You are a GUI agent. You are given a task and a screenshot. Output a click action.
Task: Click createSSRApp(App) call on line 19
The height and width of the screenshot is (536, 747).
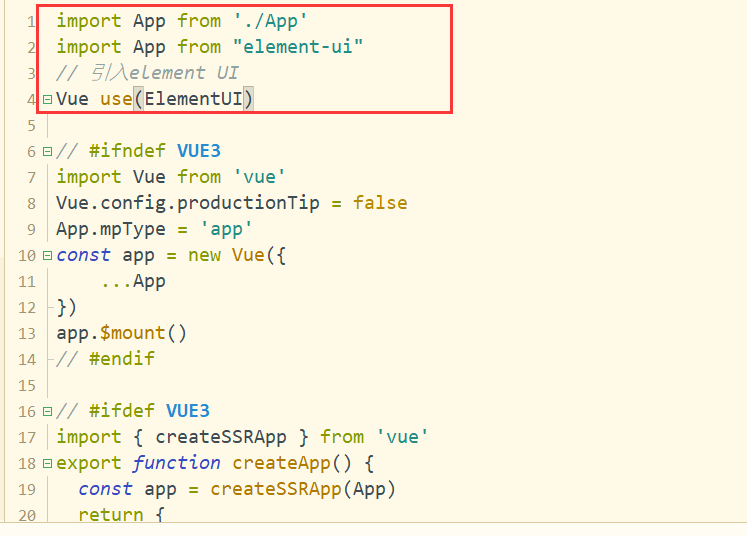(x=303, y=489)
